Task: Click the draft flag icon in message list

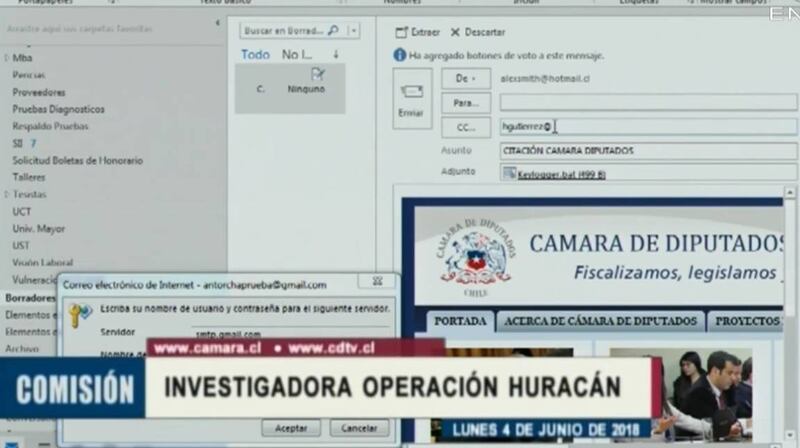Action: (318, 74)
